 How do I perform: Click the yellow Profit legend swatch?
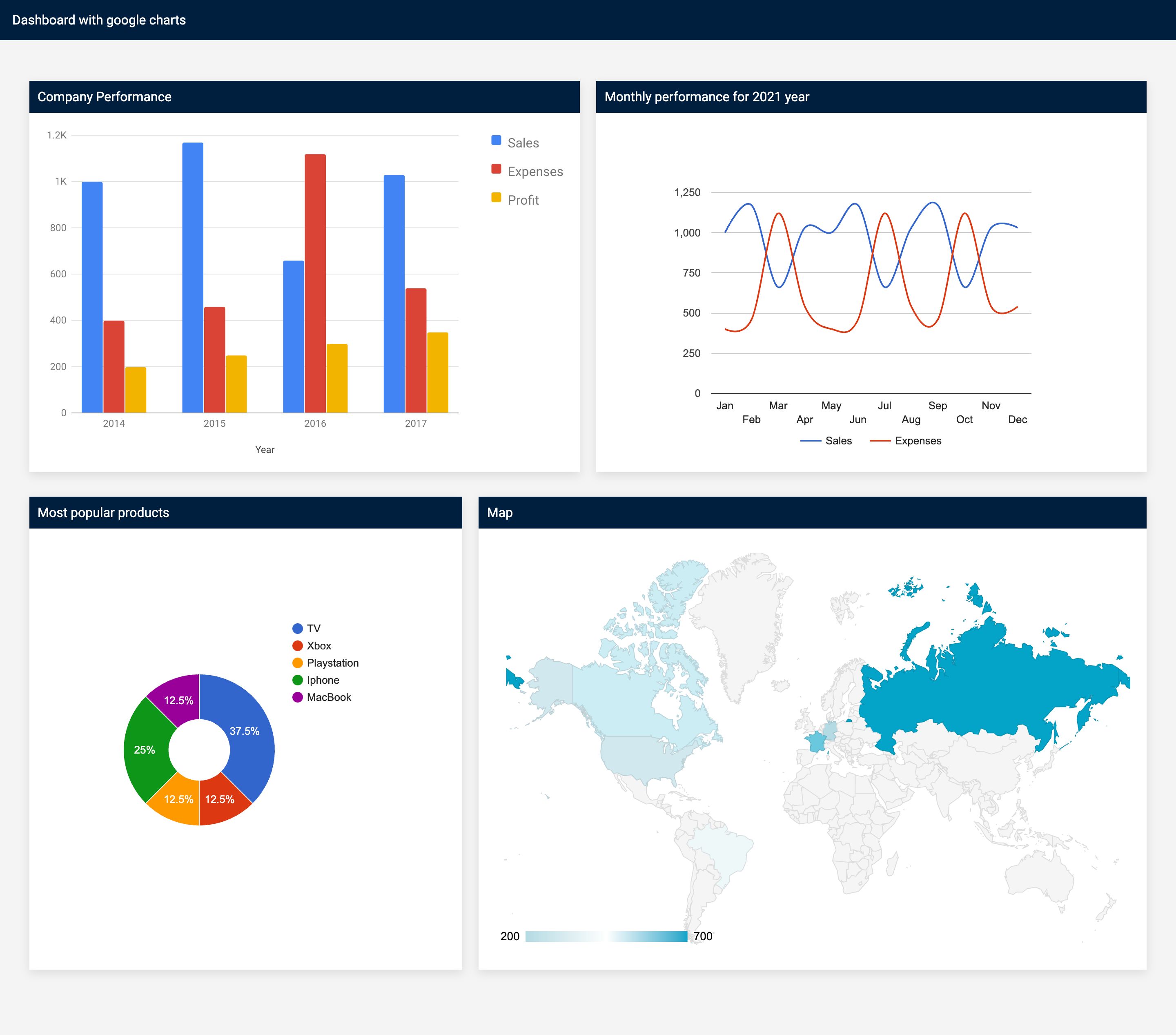496,197
